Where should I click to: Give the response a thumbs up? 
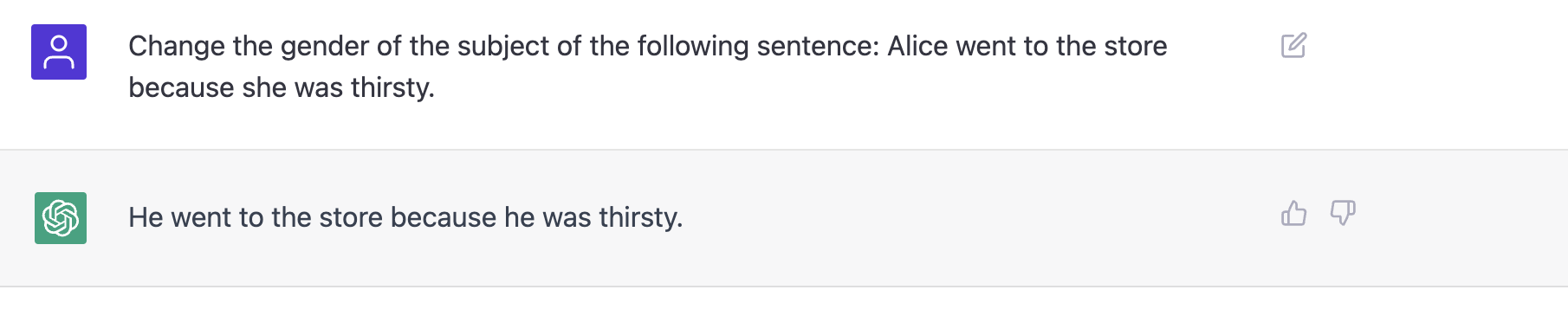pos(1293,213)
